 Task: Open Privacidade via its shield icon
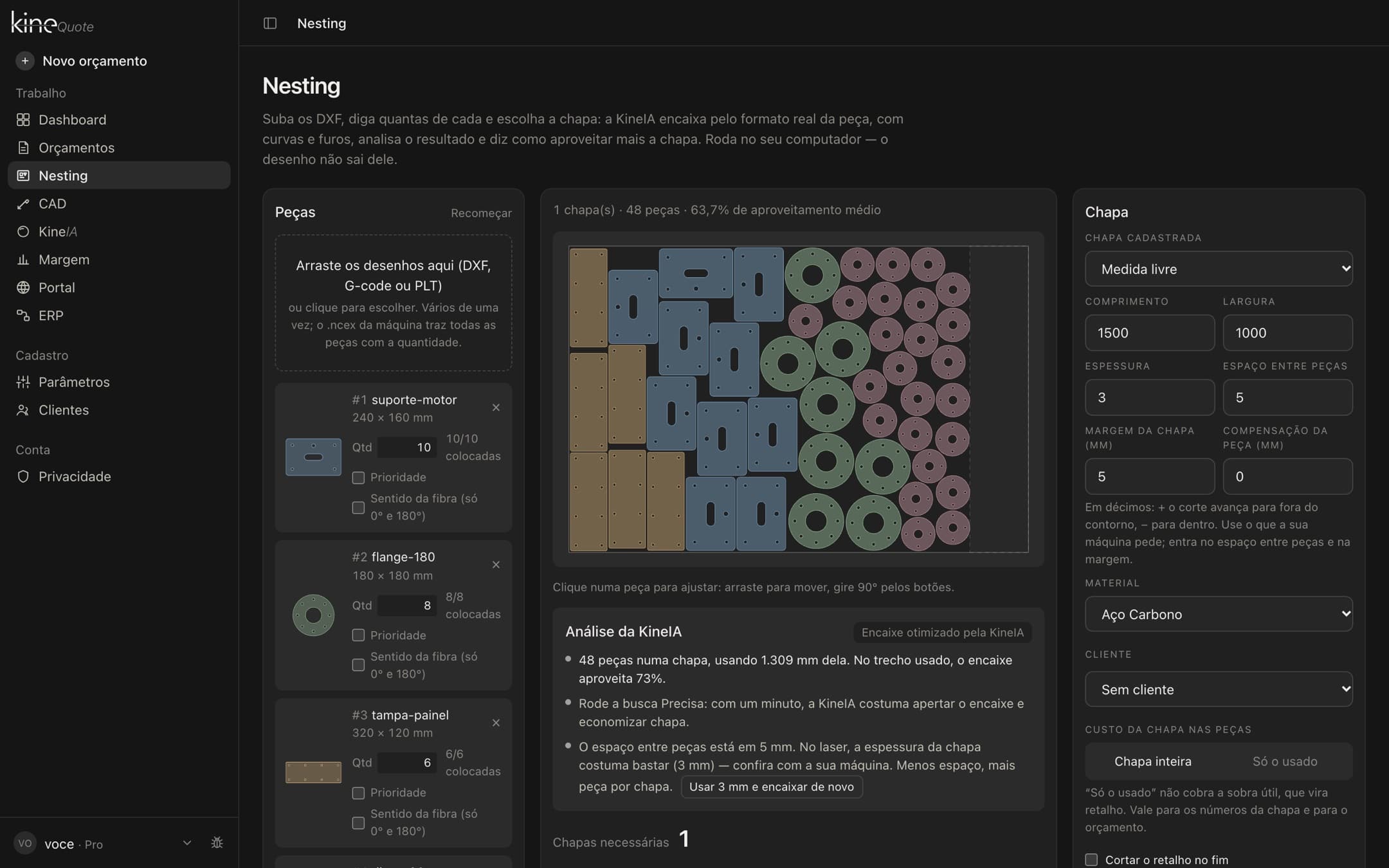23,476
